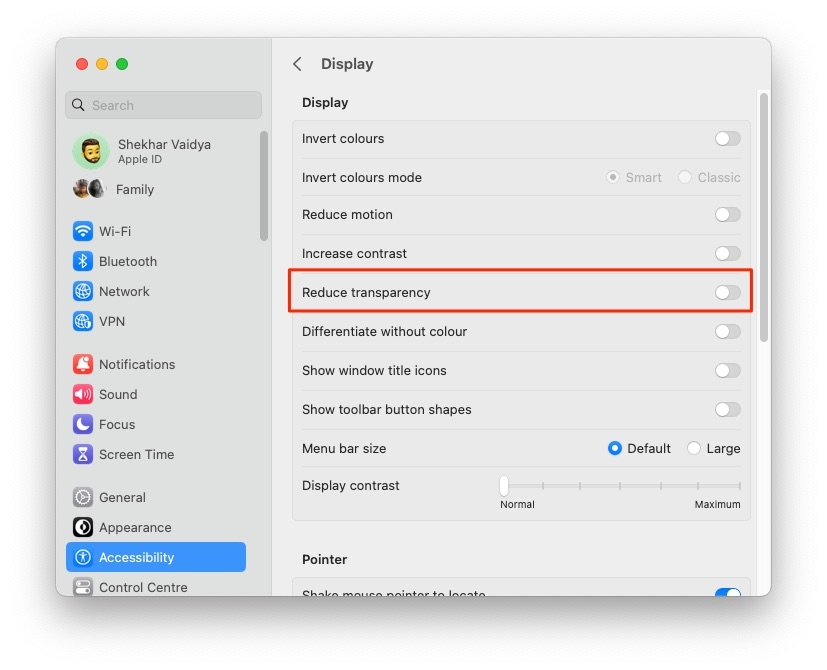This screenshot has height=670, width=827.
Task: Click the green zoom window button
Action: pos(122,64)
